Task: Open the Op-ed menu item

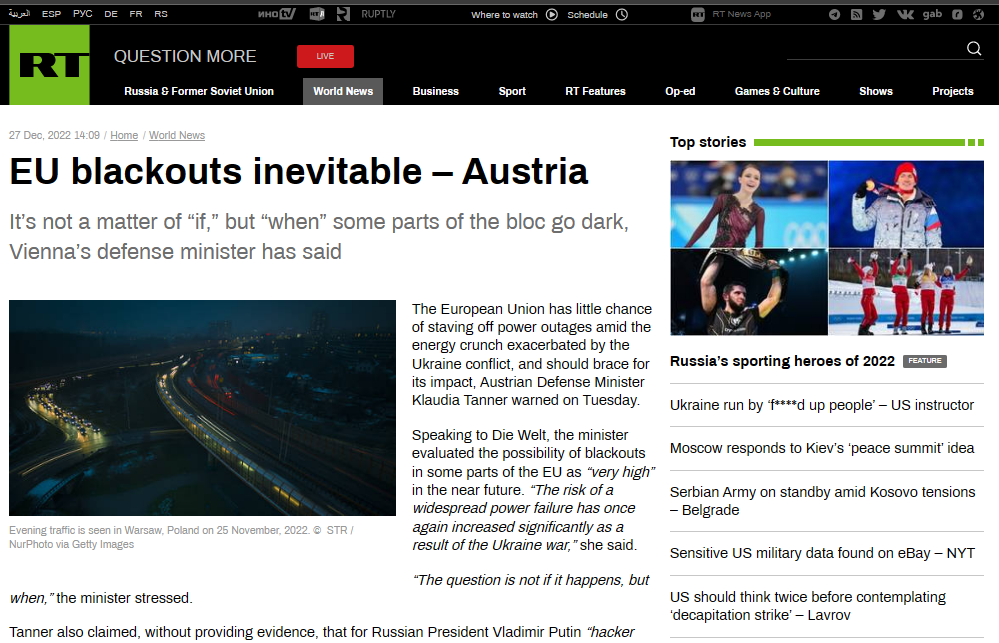Action: coord(680,91)
